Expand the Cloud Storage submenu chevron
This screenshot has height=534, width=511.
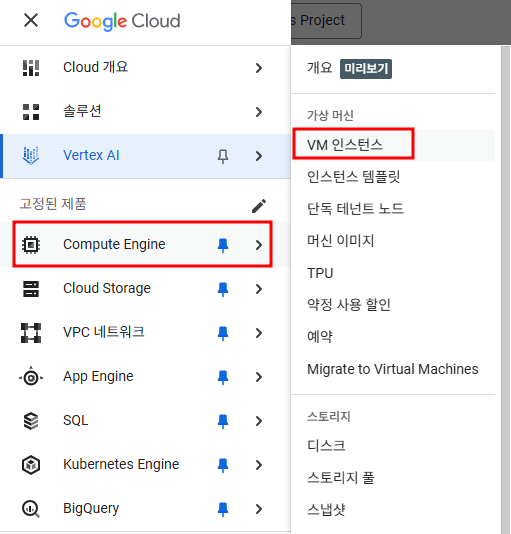tap(259, 289)
